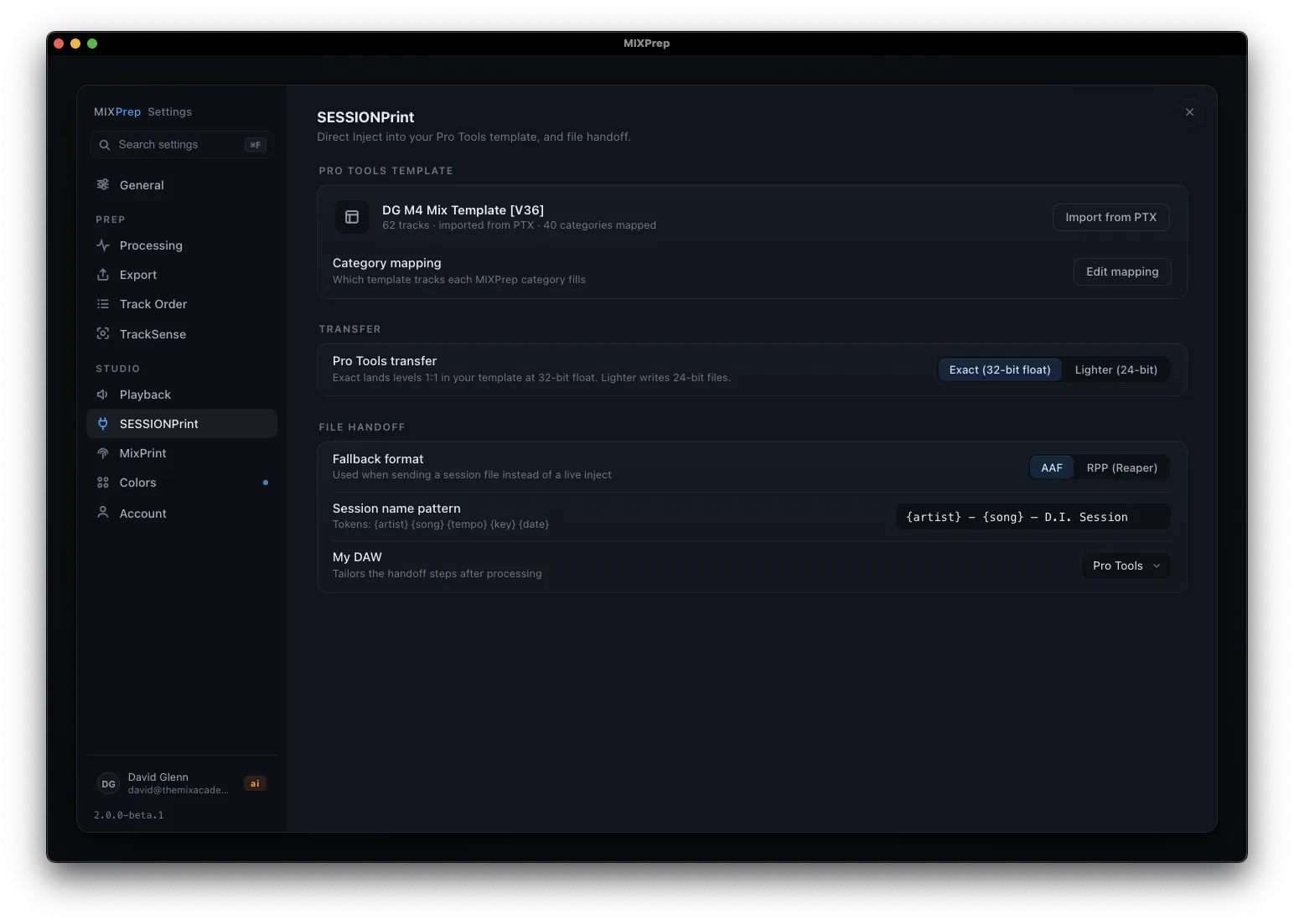Open General settings
Viewport: 1294px width, 924px height.
coord(182,184)
